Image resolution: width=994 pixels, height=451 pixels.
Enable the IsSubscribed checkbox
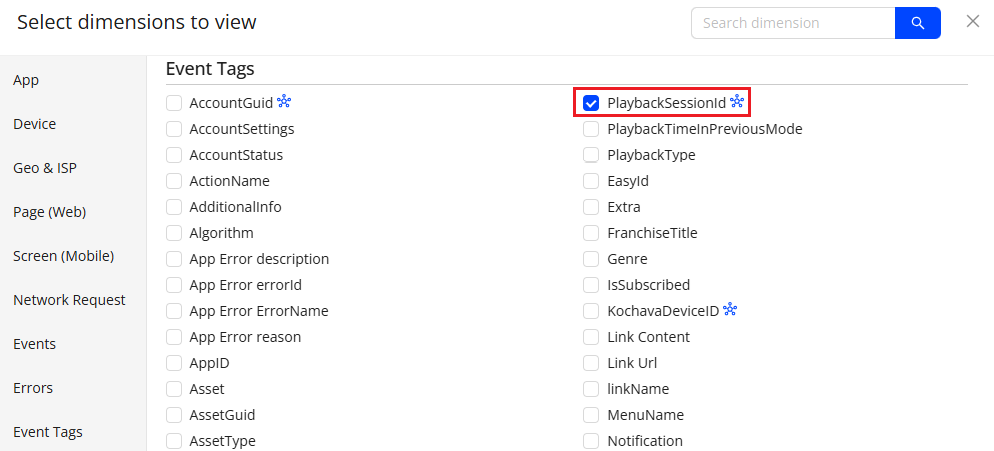pos(591,285)
